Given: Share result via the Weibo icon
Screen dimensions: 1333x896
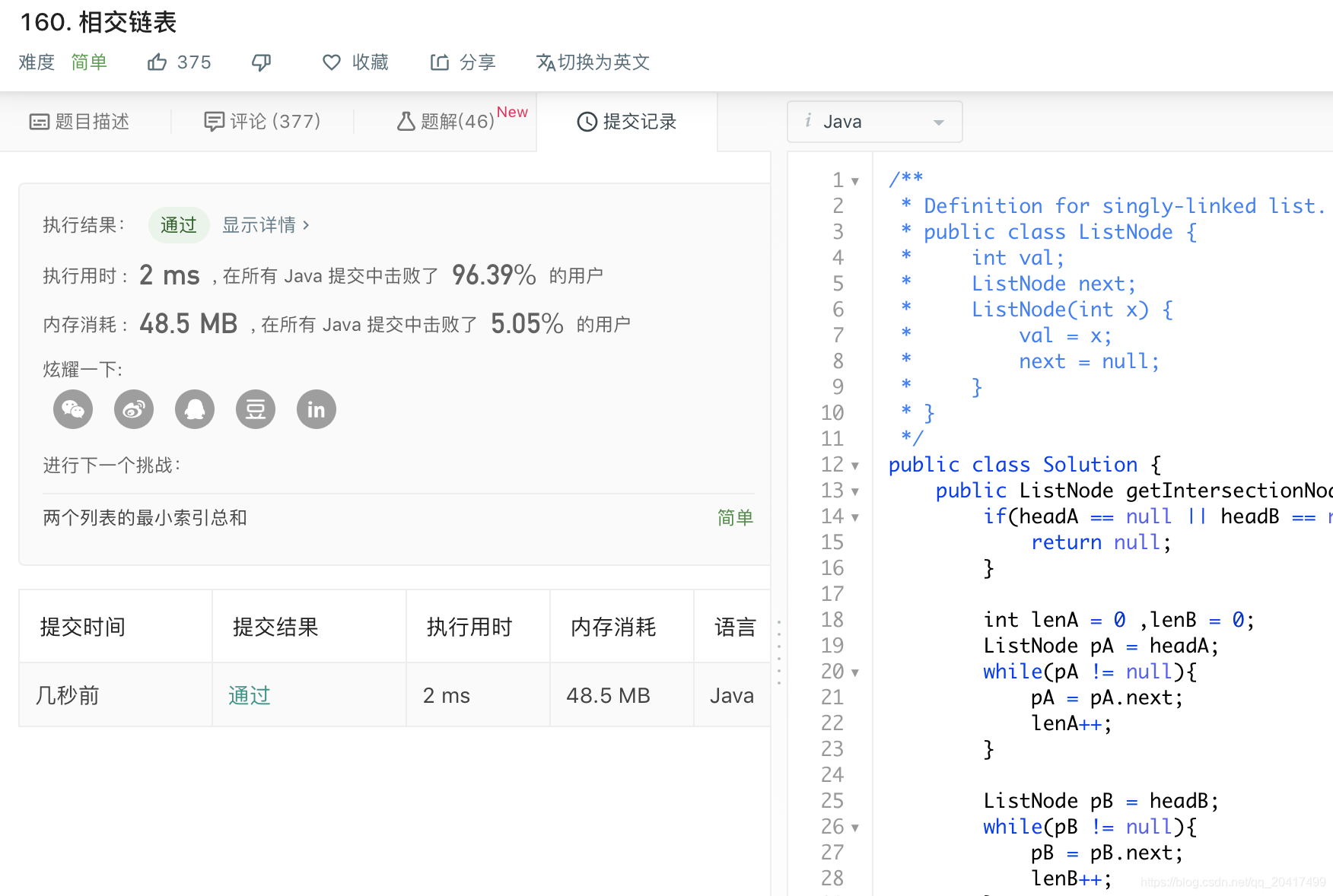Looking at the screenshot, I should click(133, 409).
